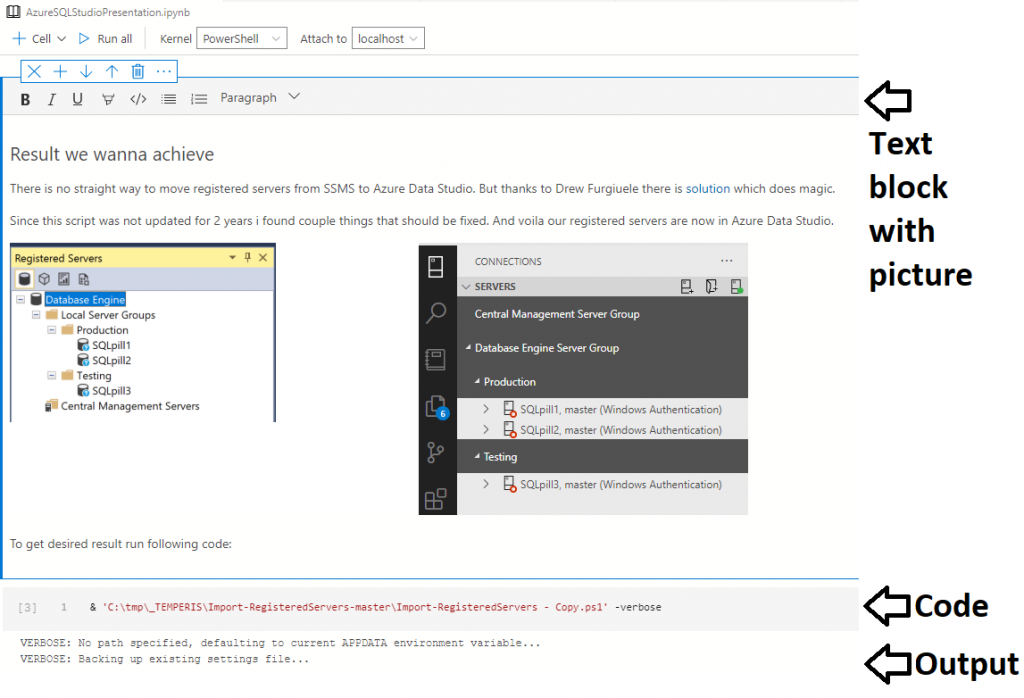Open Extensions view icon
This screenshot has height=698, width=1024.
[x=436, y=499]
